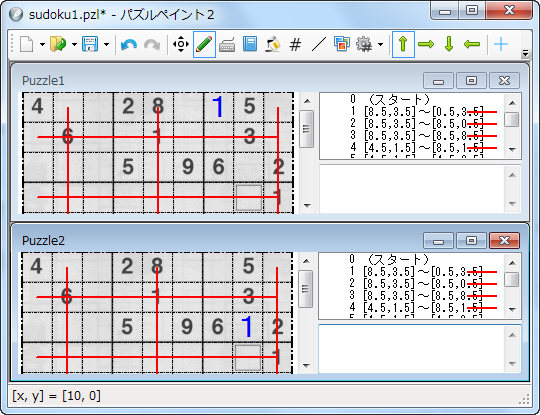Click the Puzzle2 window title
Screen dimensions: 540x415
(43, 240)
